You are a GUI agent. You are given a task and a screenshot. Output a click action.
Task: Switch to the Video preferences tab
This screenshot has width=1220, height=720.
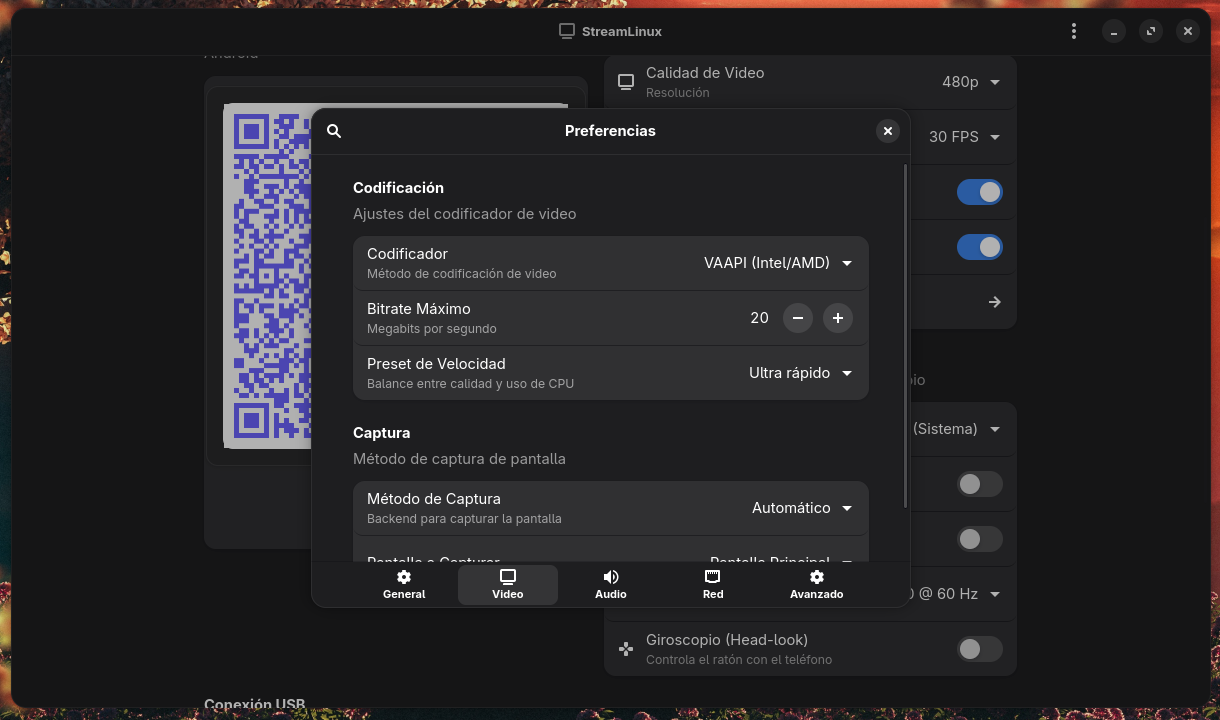tap(508, 585)
